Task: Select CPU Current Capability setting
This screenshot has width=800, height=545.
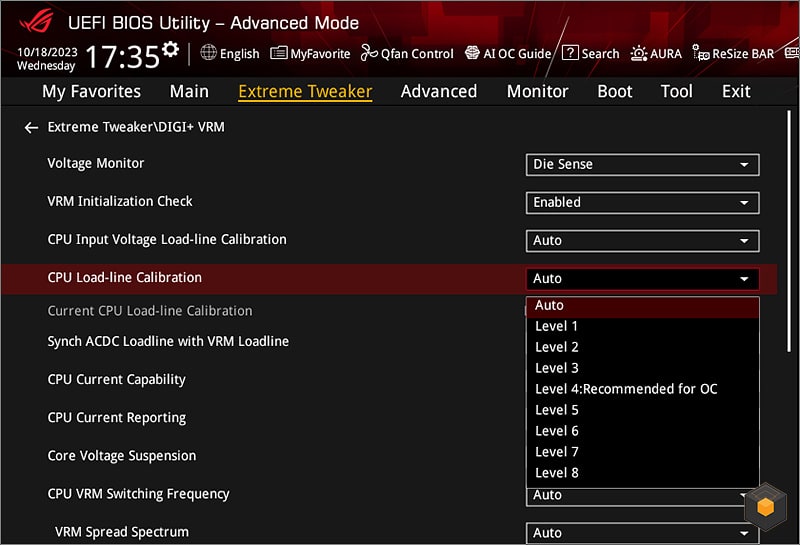Action: [x=116, y=380]
